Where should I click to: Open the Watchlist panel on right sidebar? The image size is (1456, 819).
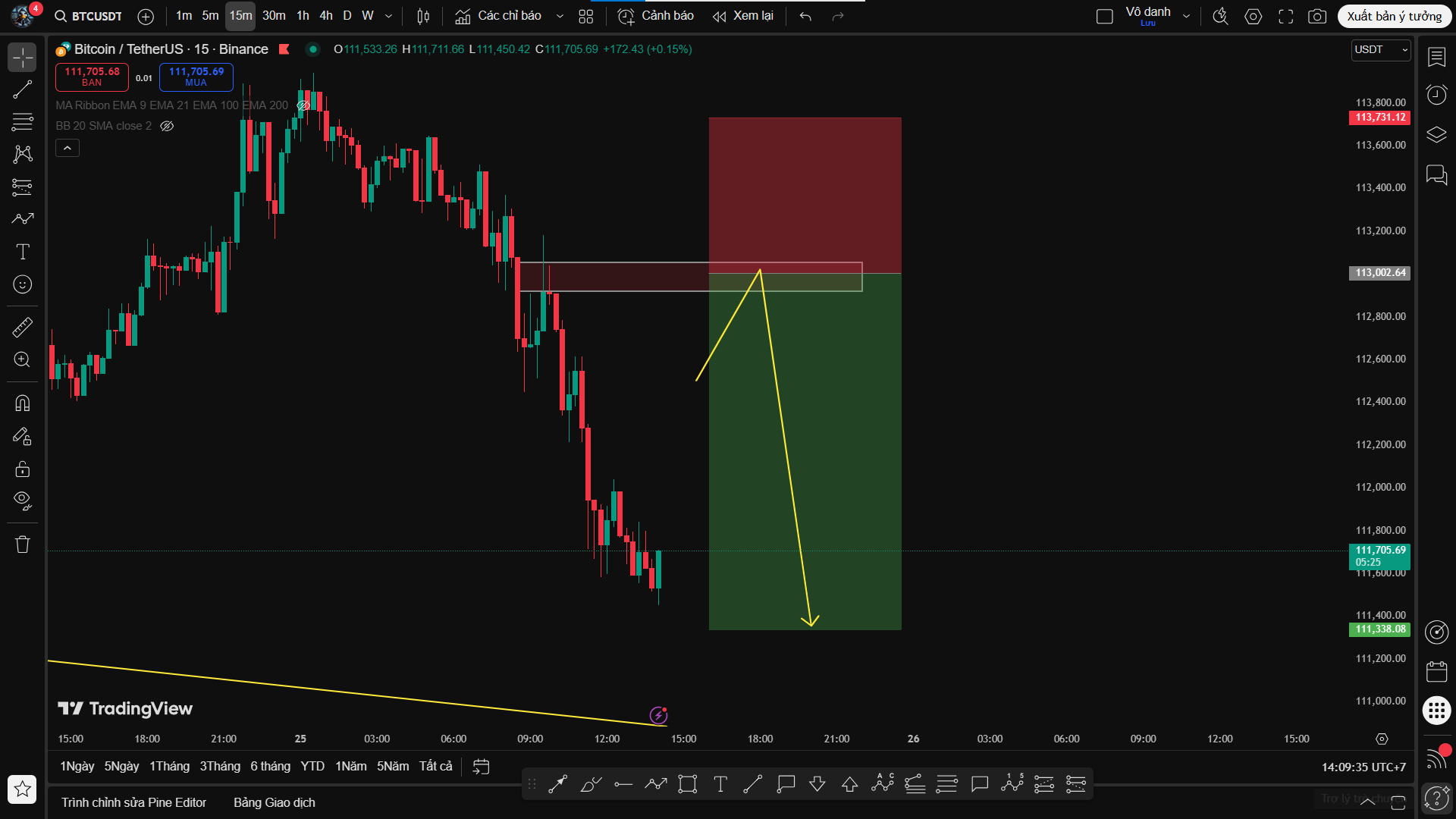pyautogui.click(x=1437, y=57)
